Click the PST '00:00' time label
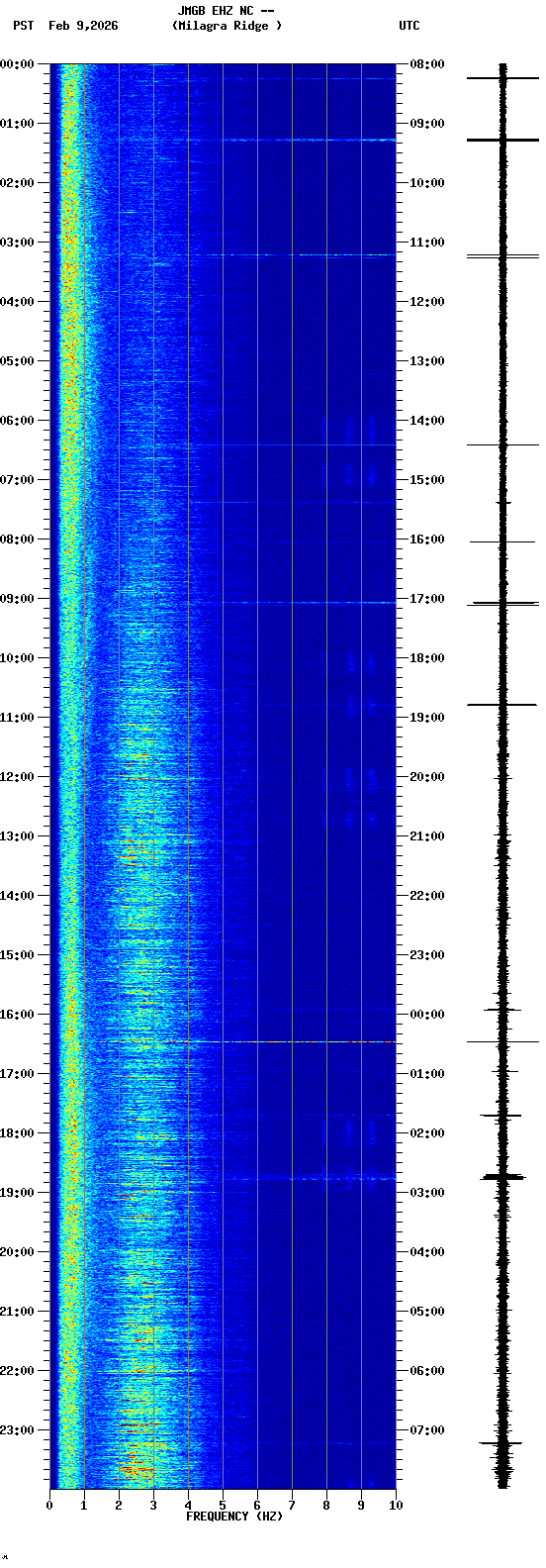The image size is (546, 1568). coord(17,64)
